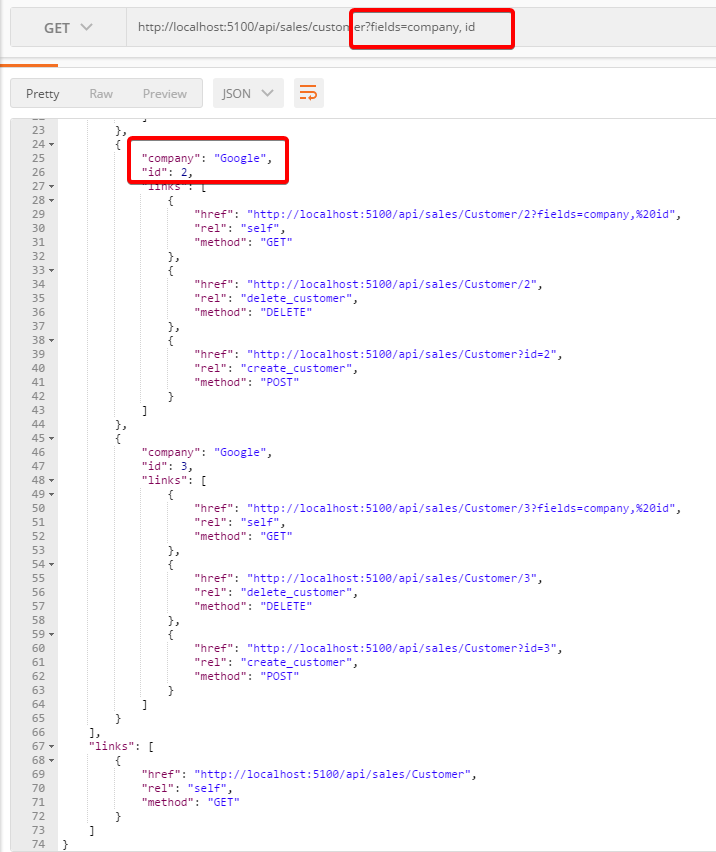716x852 pixels.
Task: Collapse the block at line 68
Action: coord(52,761)
